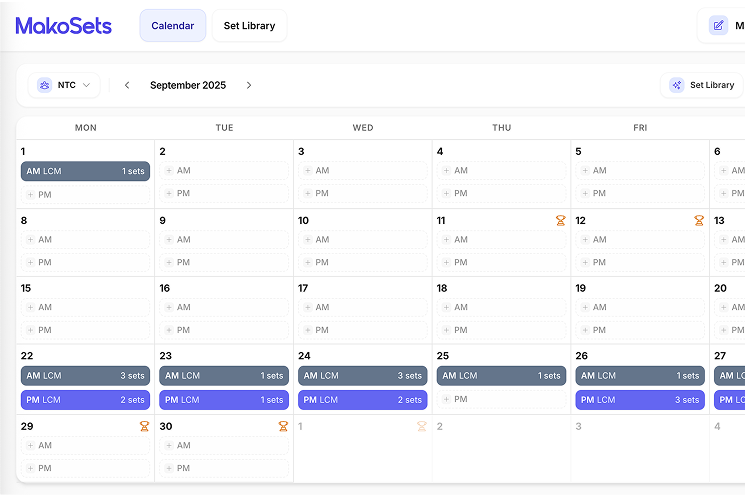Click Set Library button in calendar toolbar

point(702,86)
